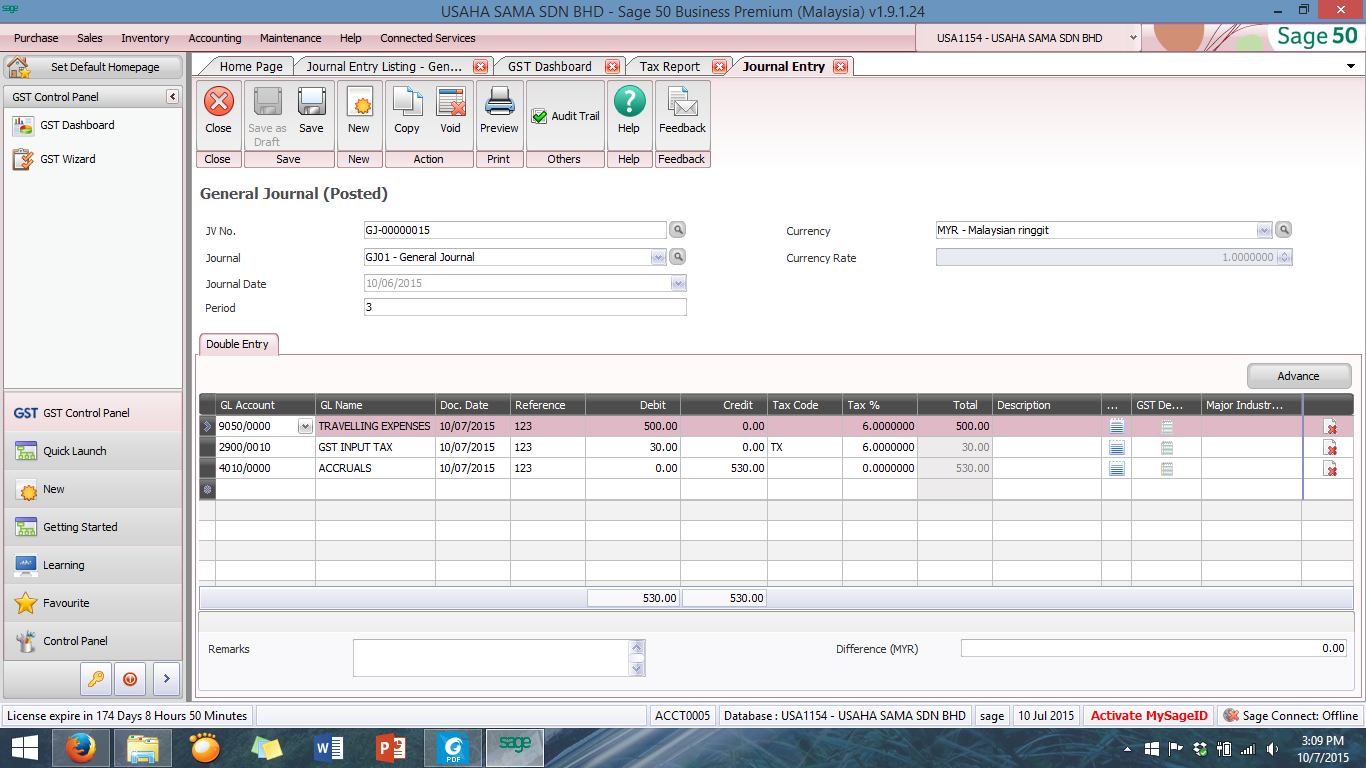Adjust the Currency Rate stepper

[1285, 257]
